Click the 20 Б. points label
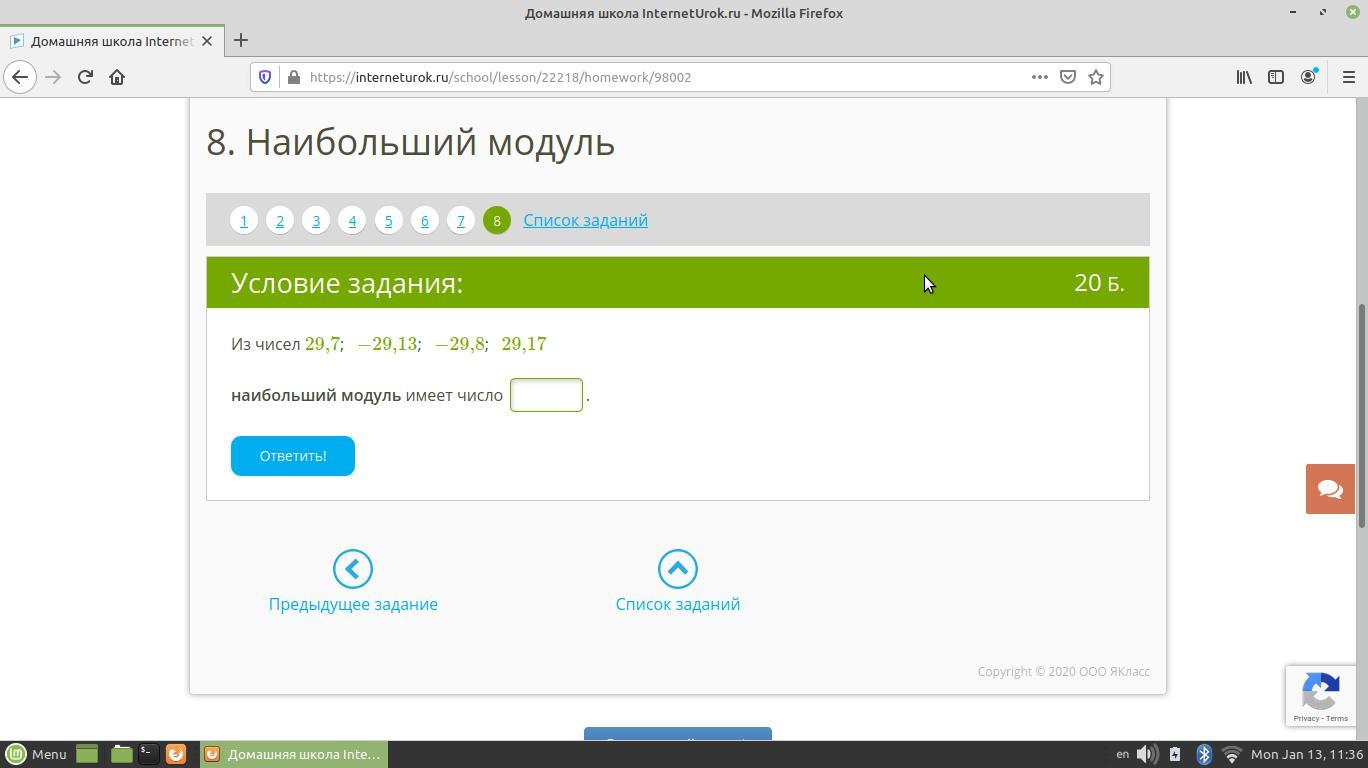The width and height of the screenshot is (1368, 768). point(1099,283)
